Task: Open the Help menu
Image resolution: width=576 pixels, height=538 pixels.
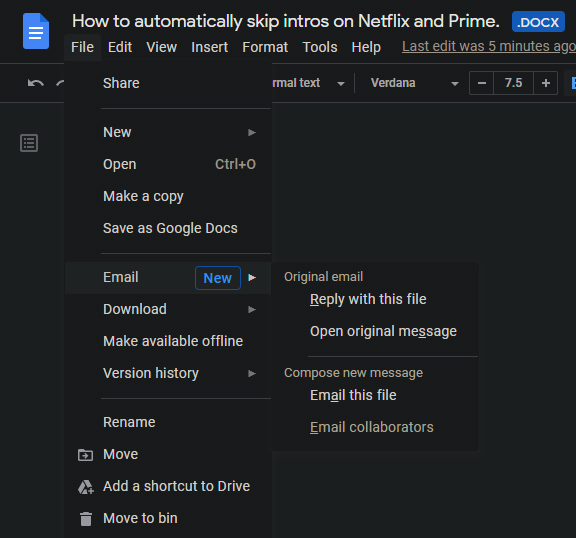Action: [x=366, y=47]
